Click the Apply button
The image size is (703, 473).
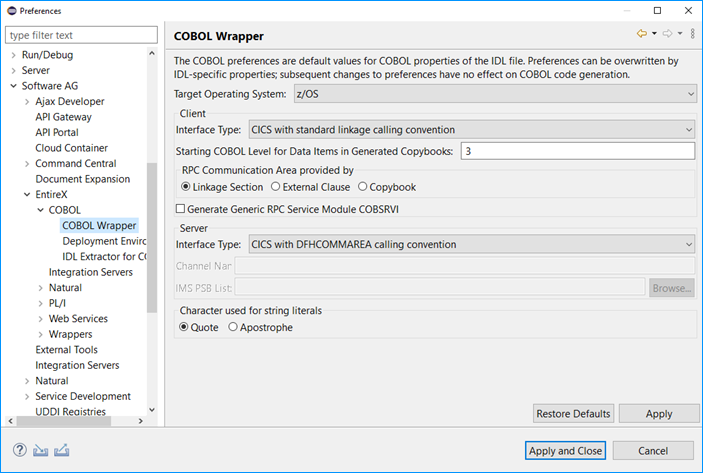[659, 413]
